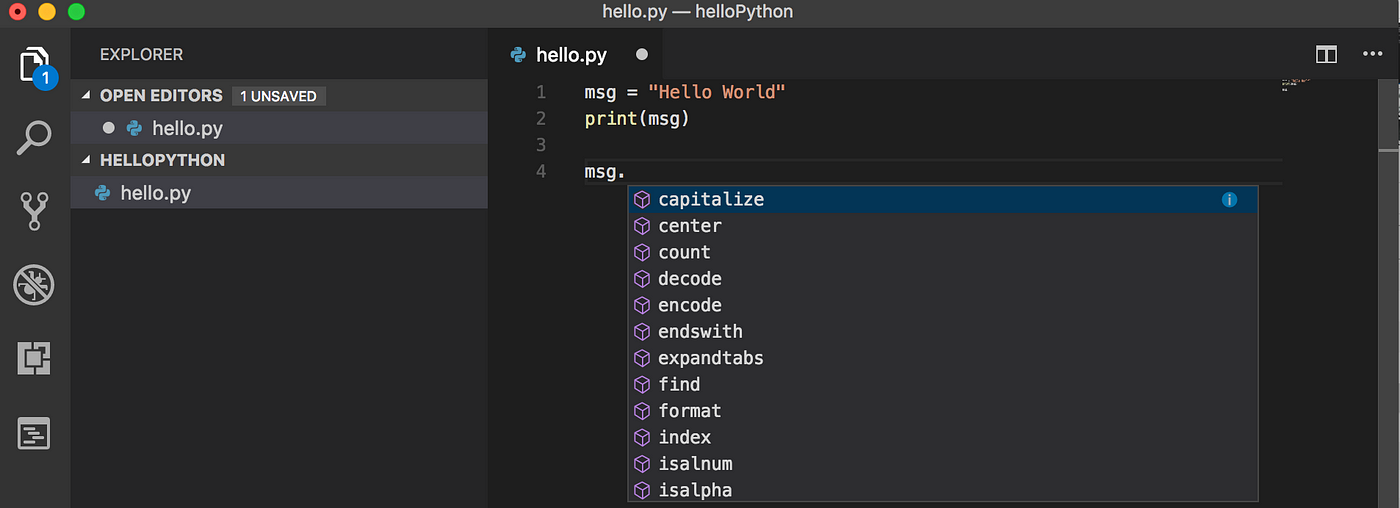Choose expandtabs from the suggestions
This screenshot has width=1400, height=508.
942,358
